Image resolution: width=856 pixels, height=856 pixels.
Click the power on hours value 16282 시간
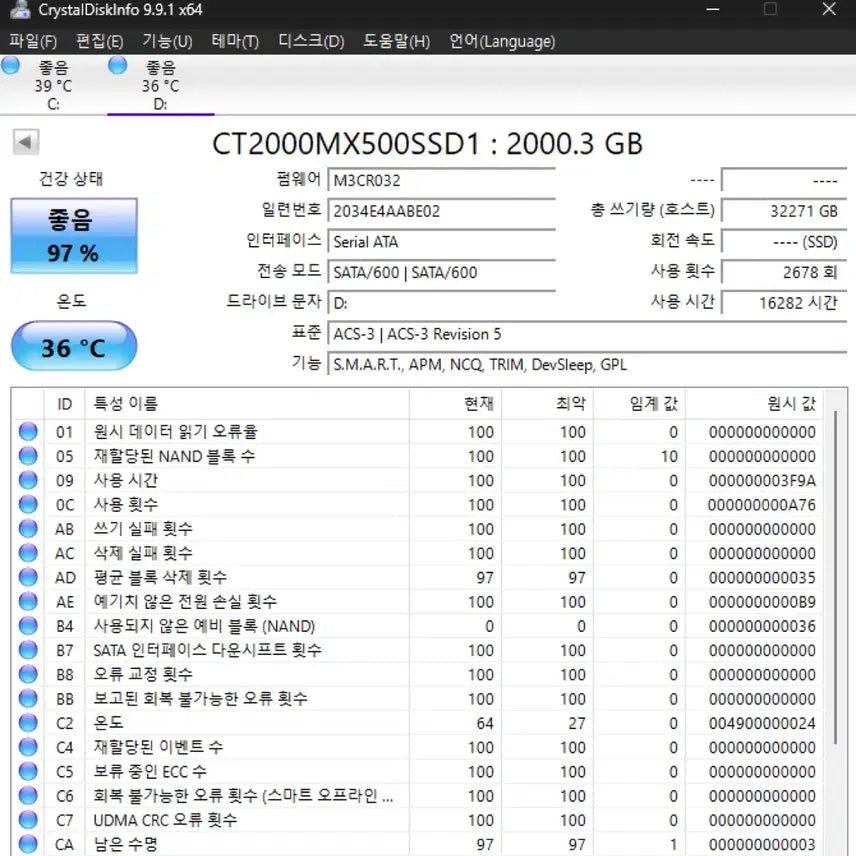(784, 302)
